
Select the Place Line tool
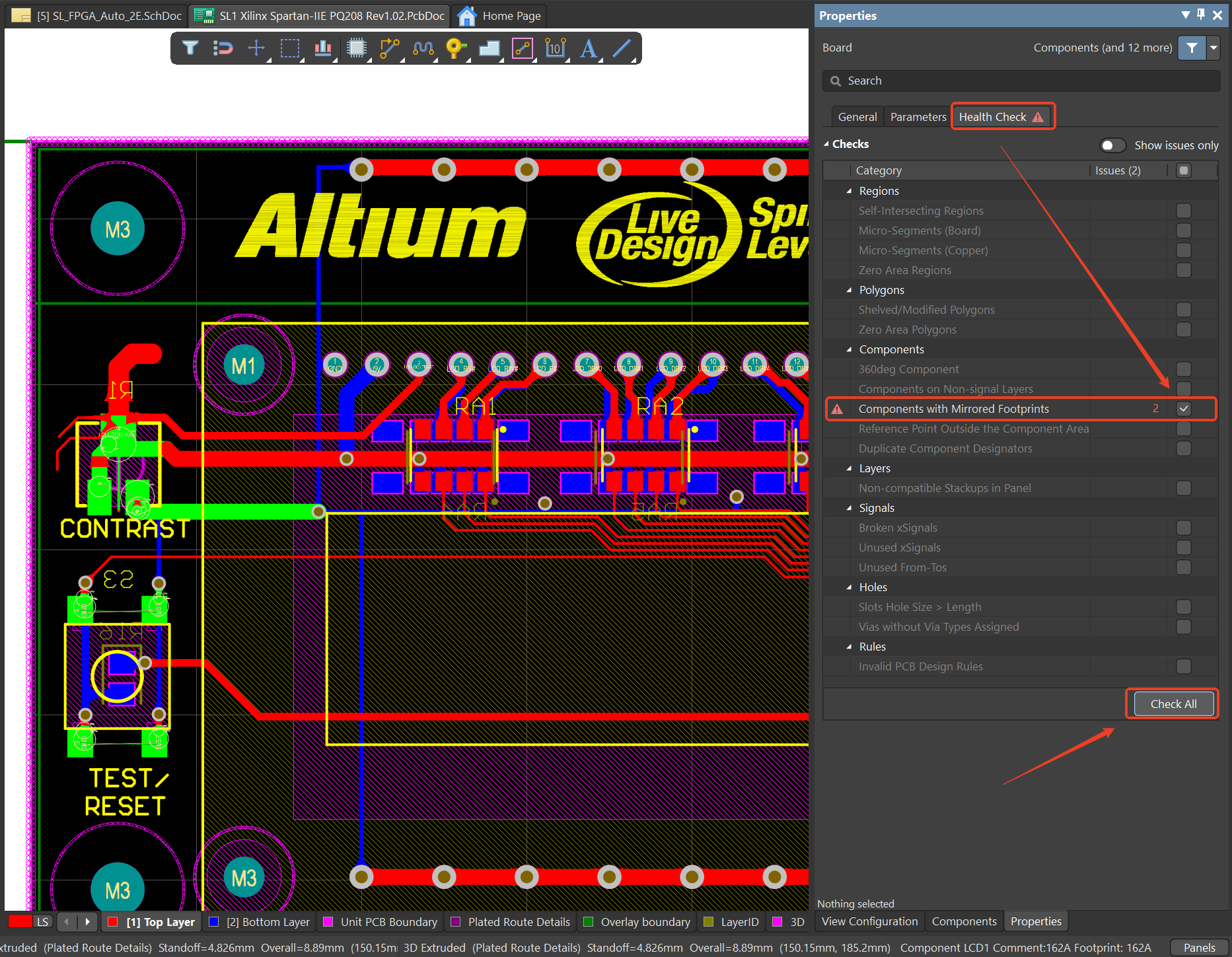(x=622, y=48)
